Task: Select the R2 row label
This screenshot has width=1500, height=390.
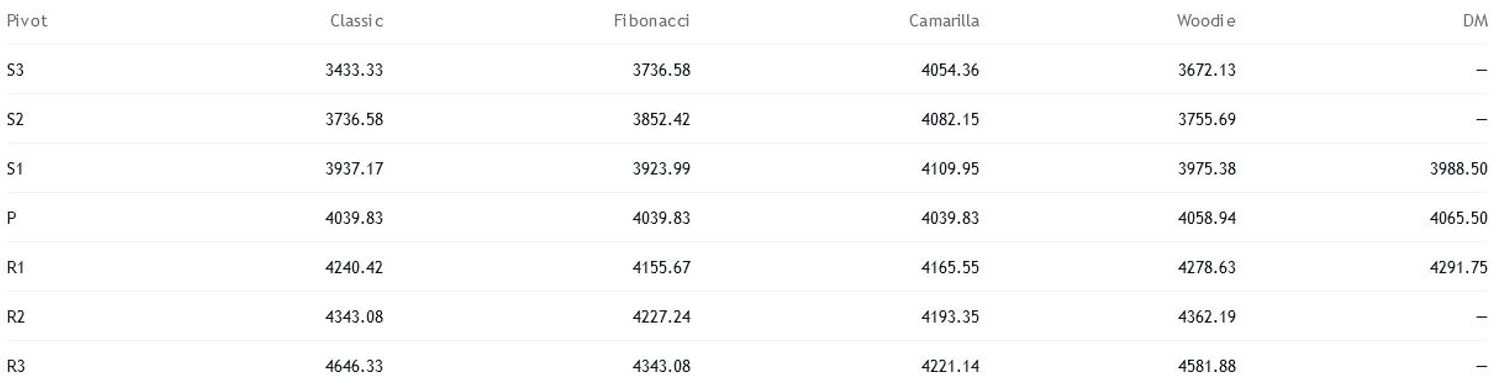Action: click(14, 316)
